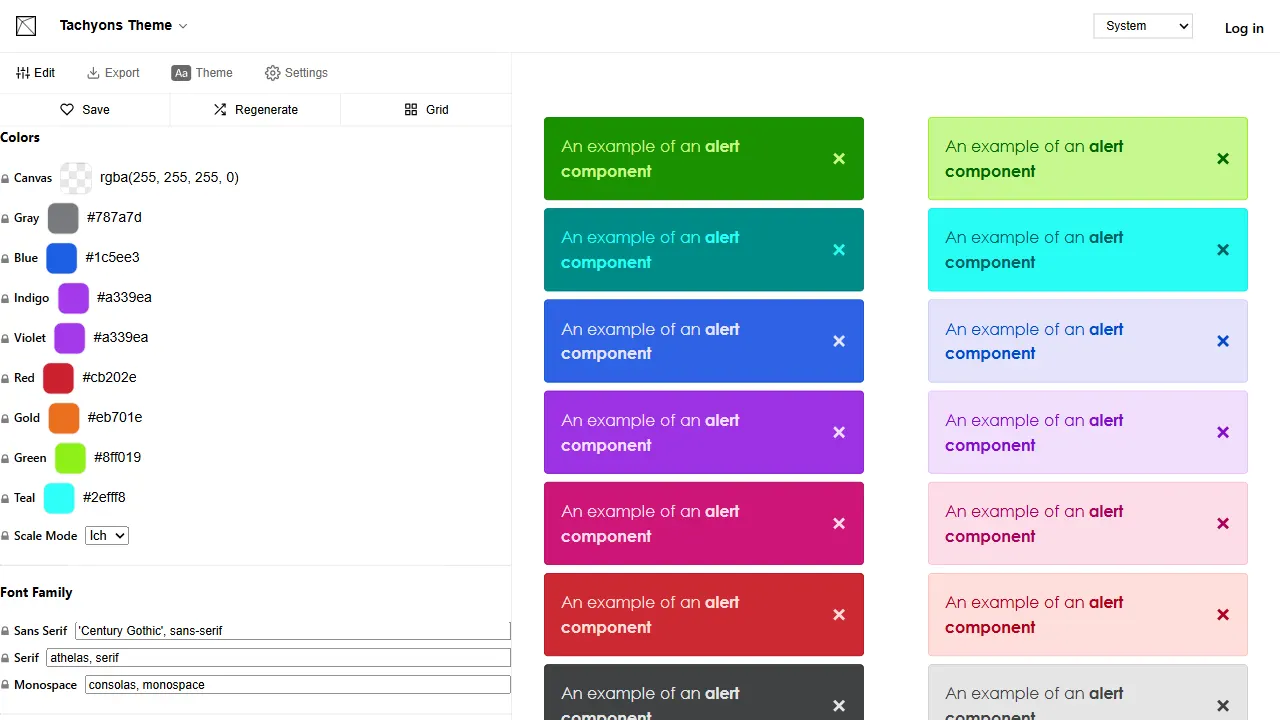Image resolution: width=1280 pixels, height=720 pixels.
Task: Click the Export download icon
Action: click(93, 73)
